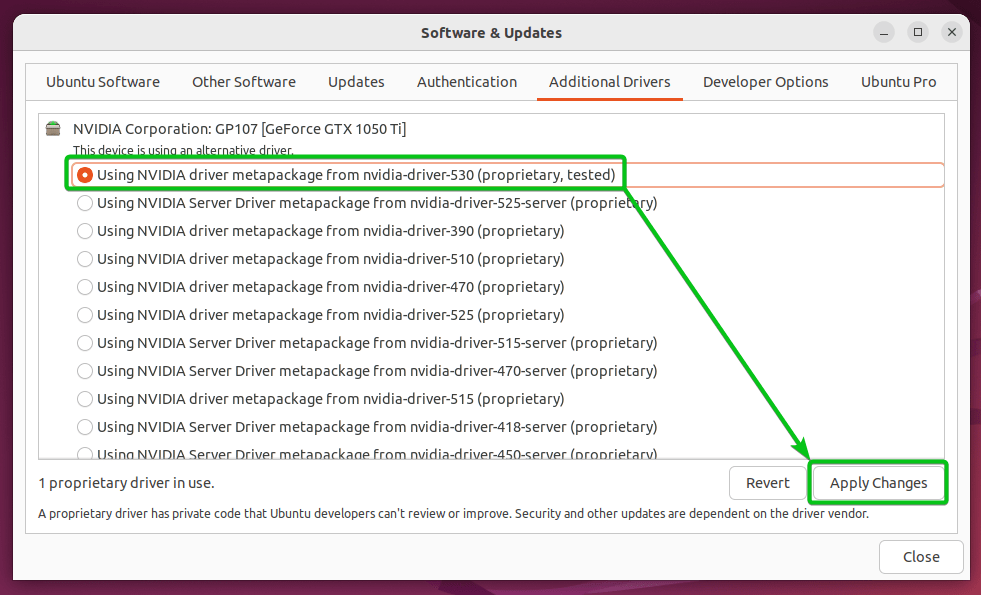
Task: Select the Additional Drivers tab
Action: (609, 82)
